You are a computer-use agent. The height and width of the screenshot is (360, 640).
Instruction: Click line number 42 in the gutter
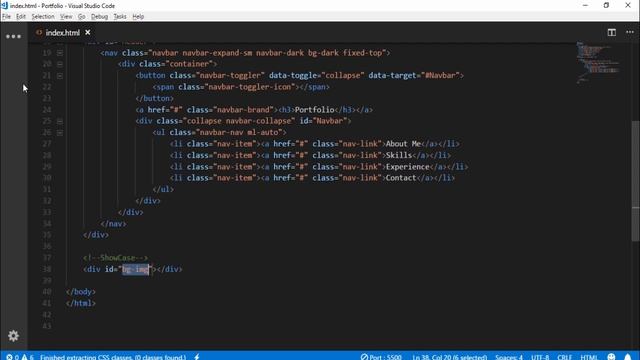[x=47, y=315]
